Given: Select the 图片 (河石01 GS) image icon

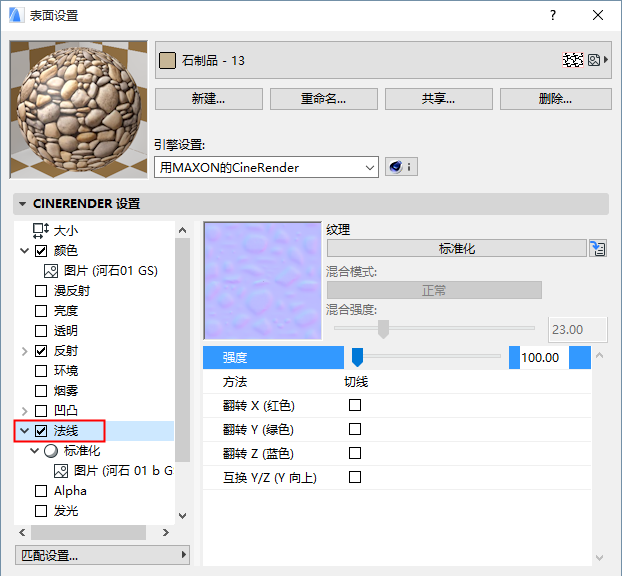Looking at the screenshot, I should click(x=51, y=271).
